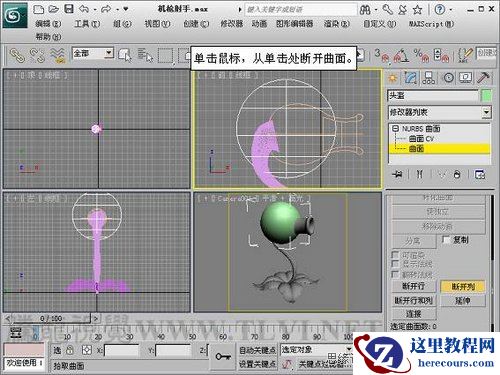Open the 全部 selection filter dropdown

point(93,53)
